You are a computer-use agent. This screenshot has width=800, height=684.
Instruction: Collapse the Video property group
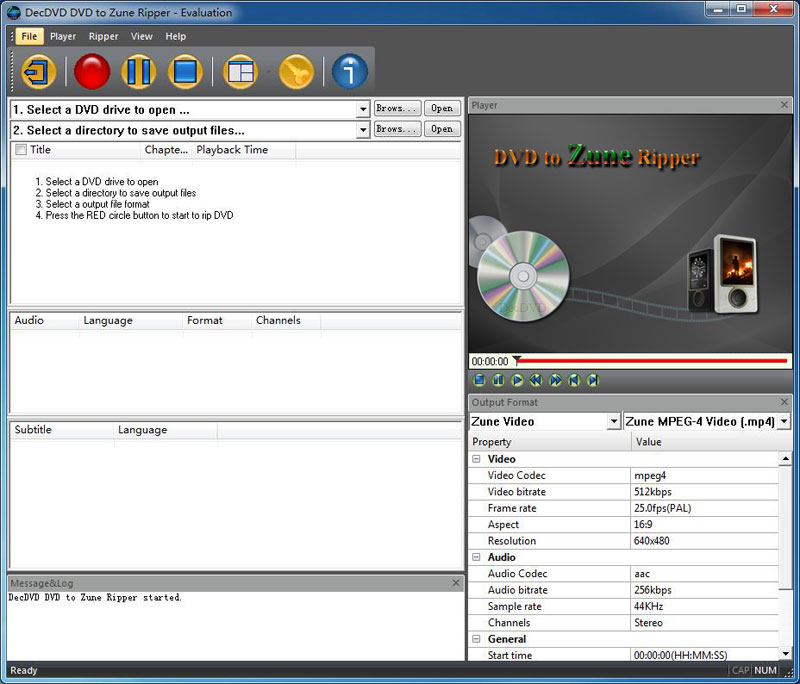pos(476,459)
